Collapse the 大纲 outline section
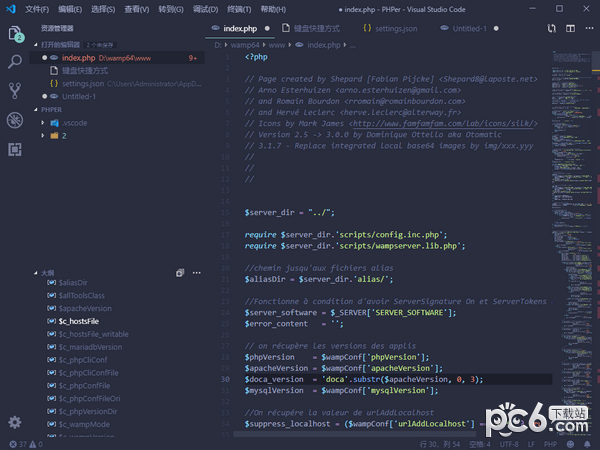This screenshot has width=600, height=450. pos(47,273)
